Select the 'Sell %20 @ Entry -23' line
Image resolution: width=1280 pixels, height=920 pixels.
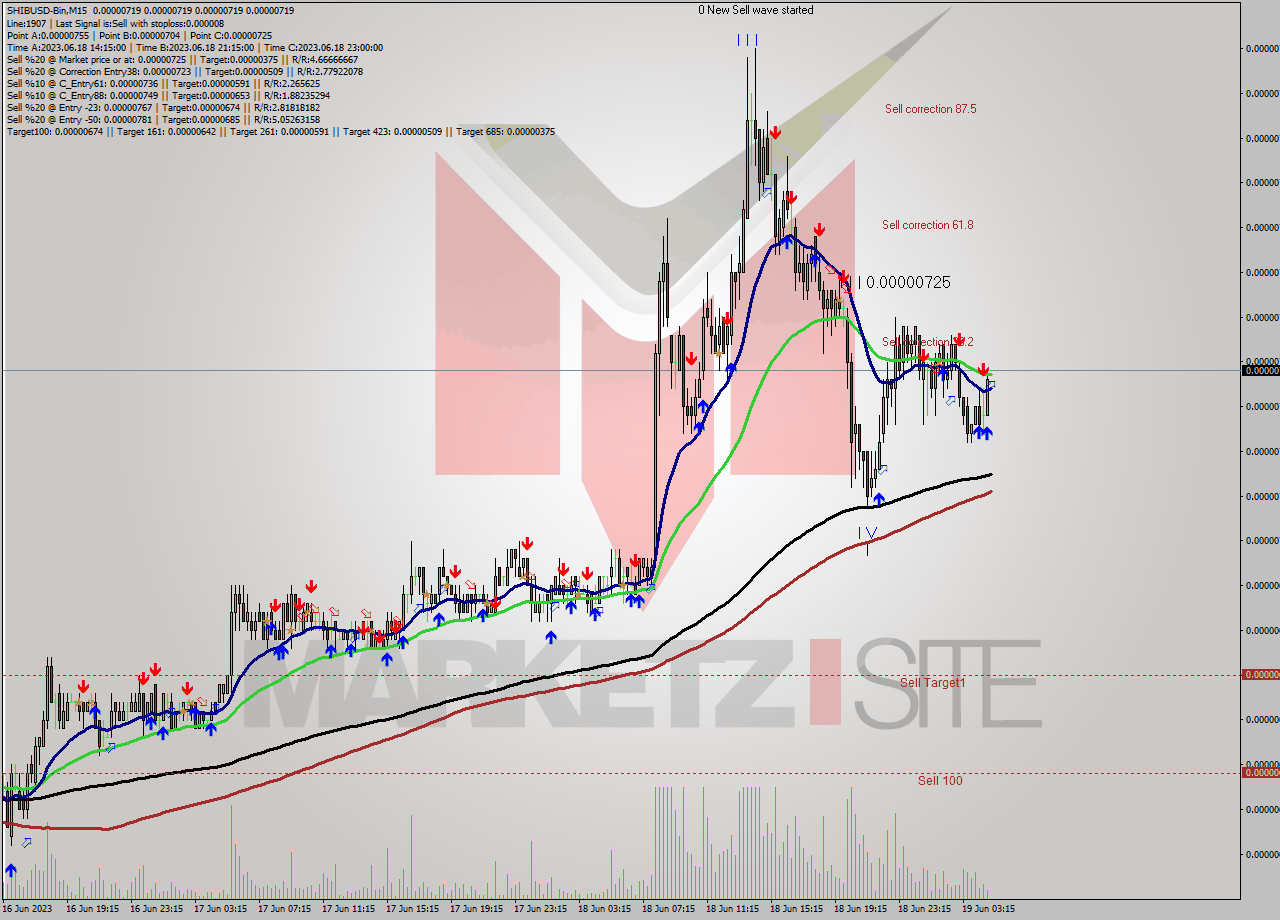[x=163, y=107]
